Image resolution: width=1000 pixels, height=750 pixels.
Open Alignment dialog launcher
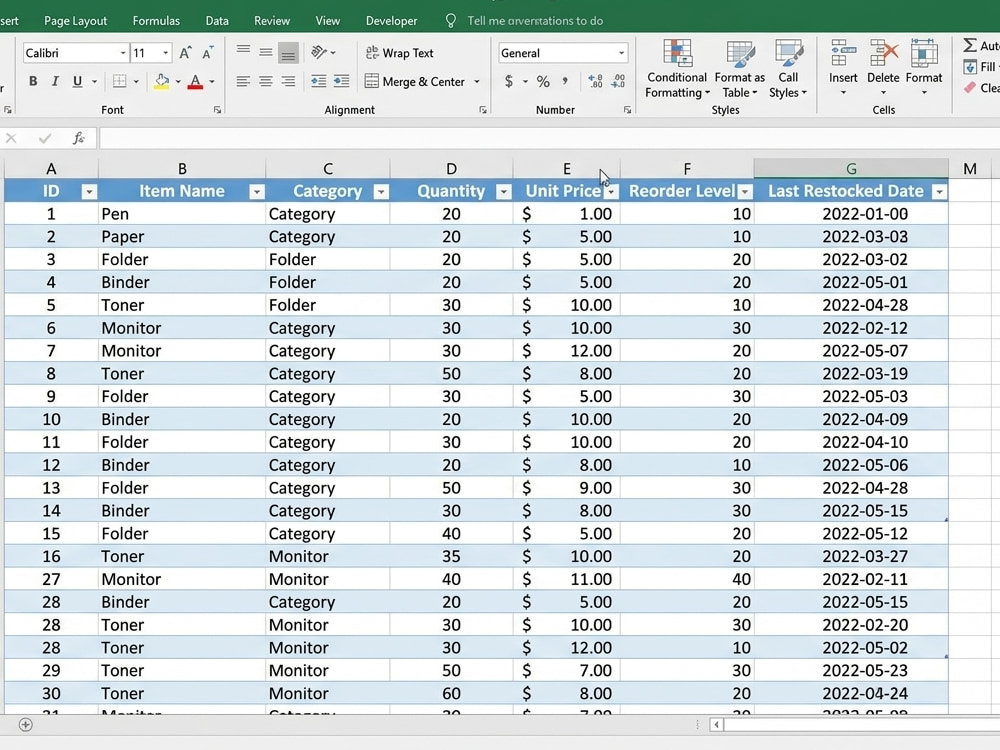click(x=483, y=110)
